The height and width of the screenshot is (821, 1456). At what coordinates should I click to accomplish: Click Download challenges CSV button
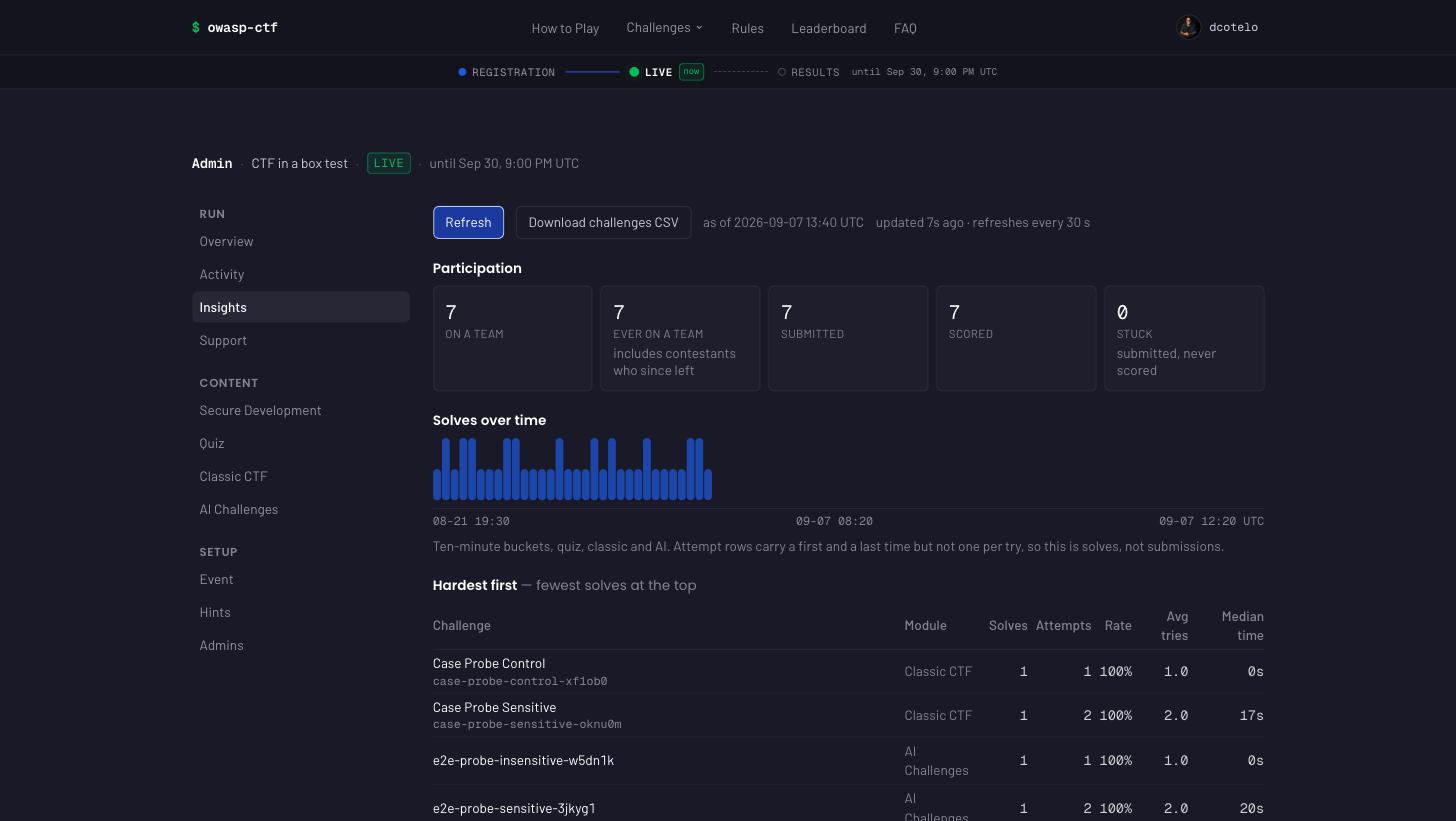pos(603,222)
